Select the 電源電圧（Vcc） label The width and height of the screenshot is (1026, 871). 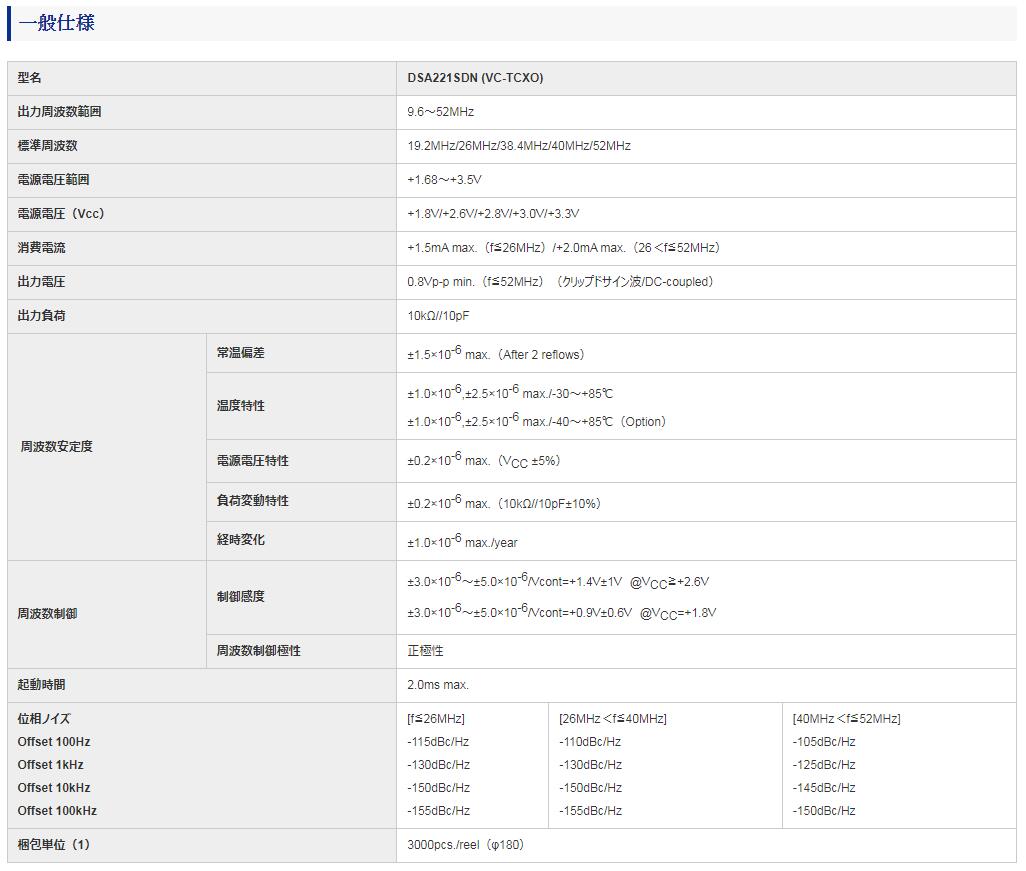(x=61, y=214)
